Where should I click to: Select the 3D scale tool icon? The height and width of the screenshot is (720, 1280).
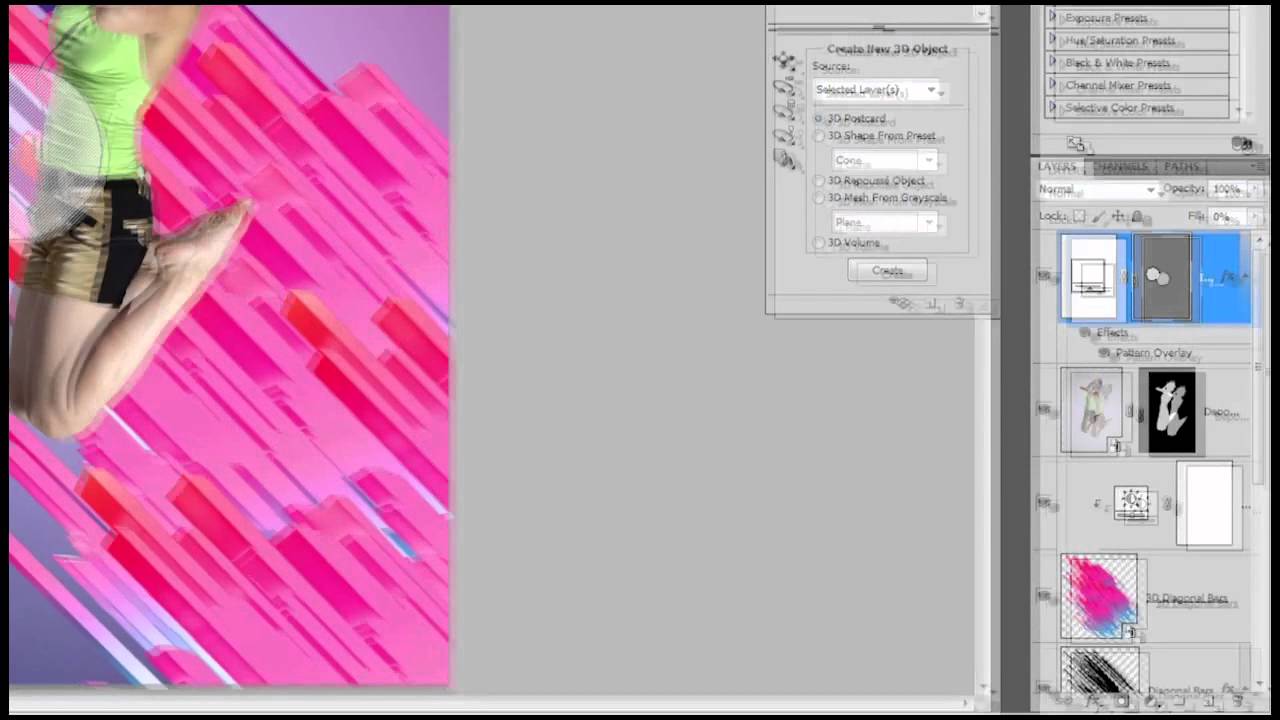click(x=783, y=159)
